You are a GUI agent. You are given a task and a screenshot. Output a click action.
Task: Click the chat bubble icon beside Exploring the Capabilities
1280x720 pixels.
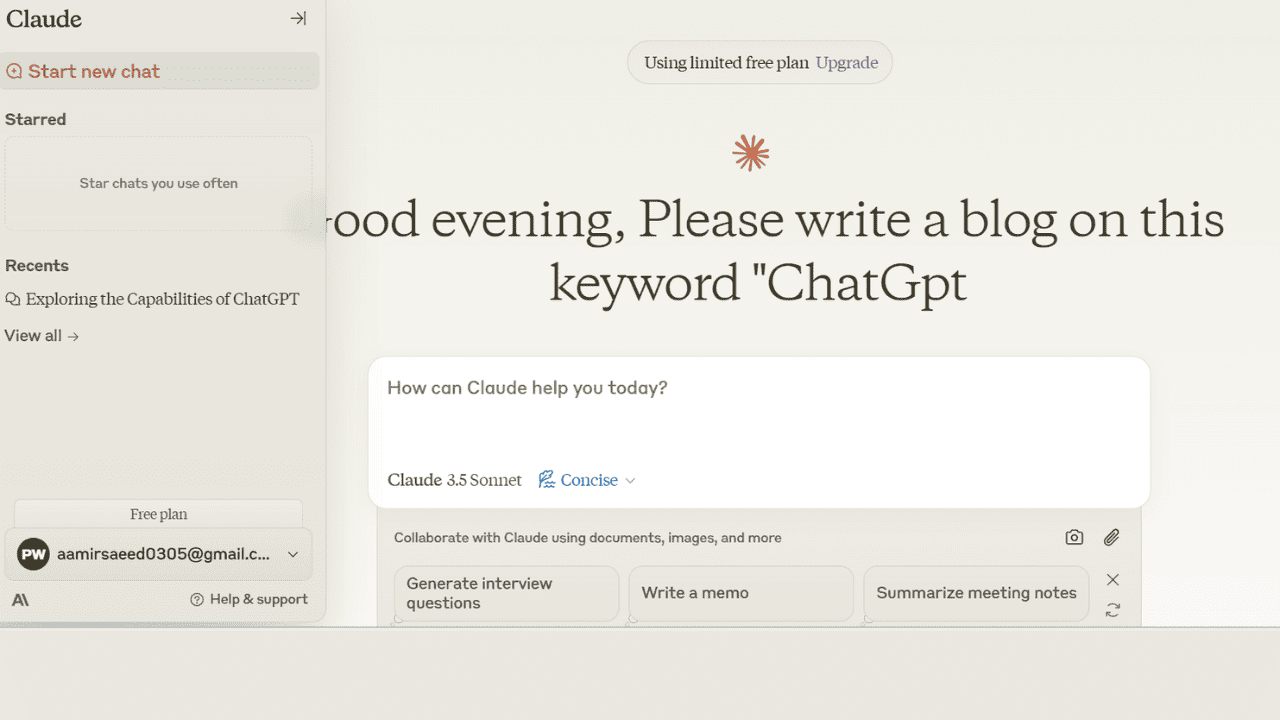tap(13, 299)
